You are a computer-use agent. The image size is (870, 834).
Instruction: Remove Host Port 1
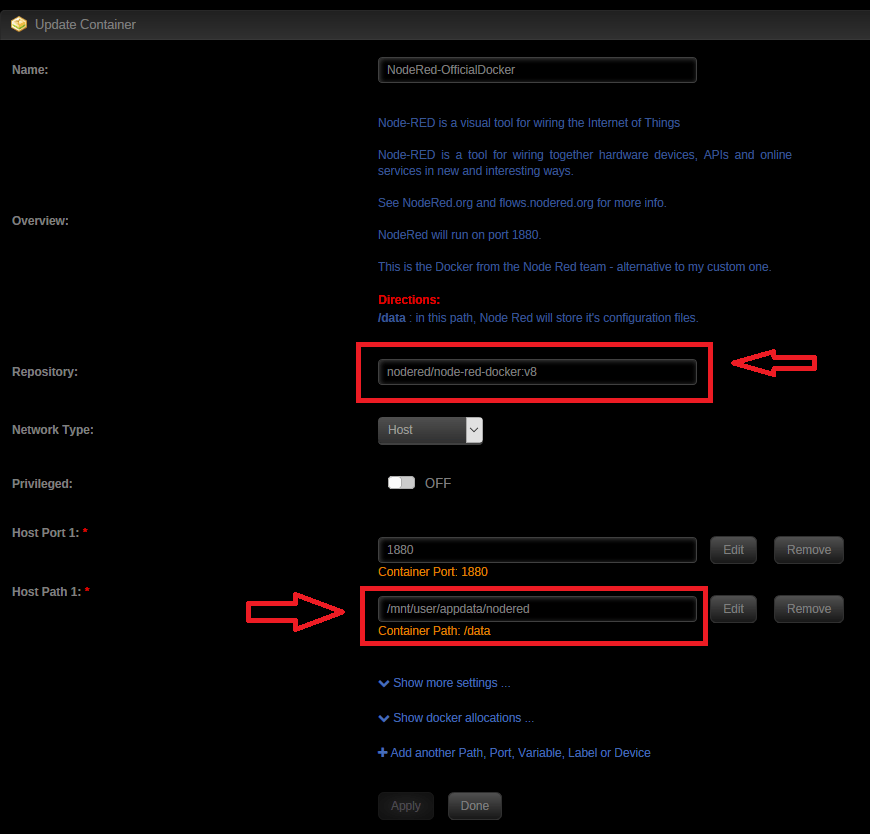coord(808,550)
